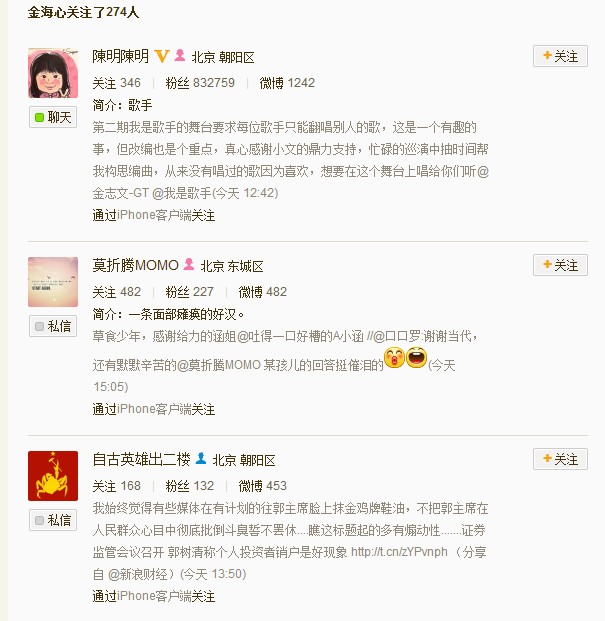Follow 自古英雄出二楼 with the +关注 button

tap(560, 459)
